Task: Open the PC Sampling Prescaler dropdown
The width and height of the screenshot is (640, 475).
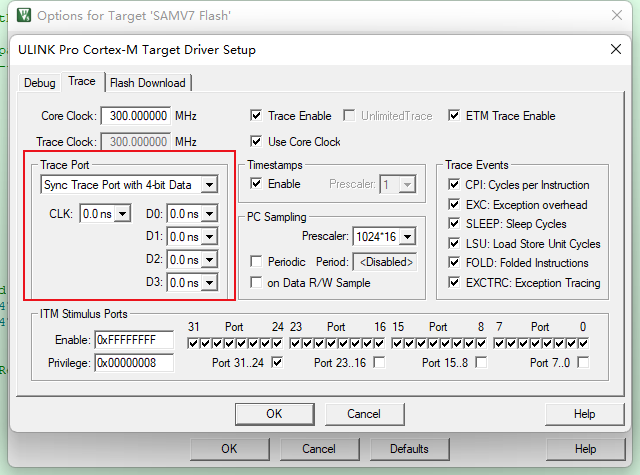Action: coord(407,237)
